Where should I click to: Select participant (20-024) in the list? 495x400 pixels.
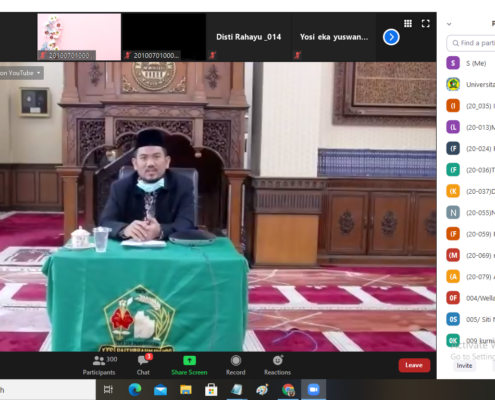point(470,148)
